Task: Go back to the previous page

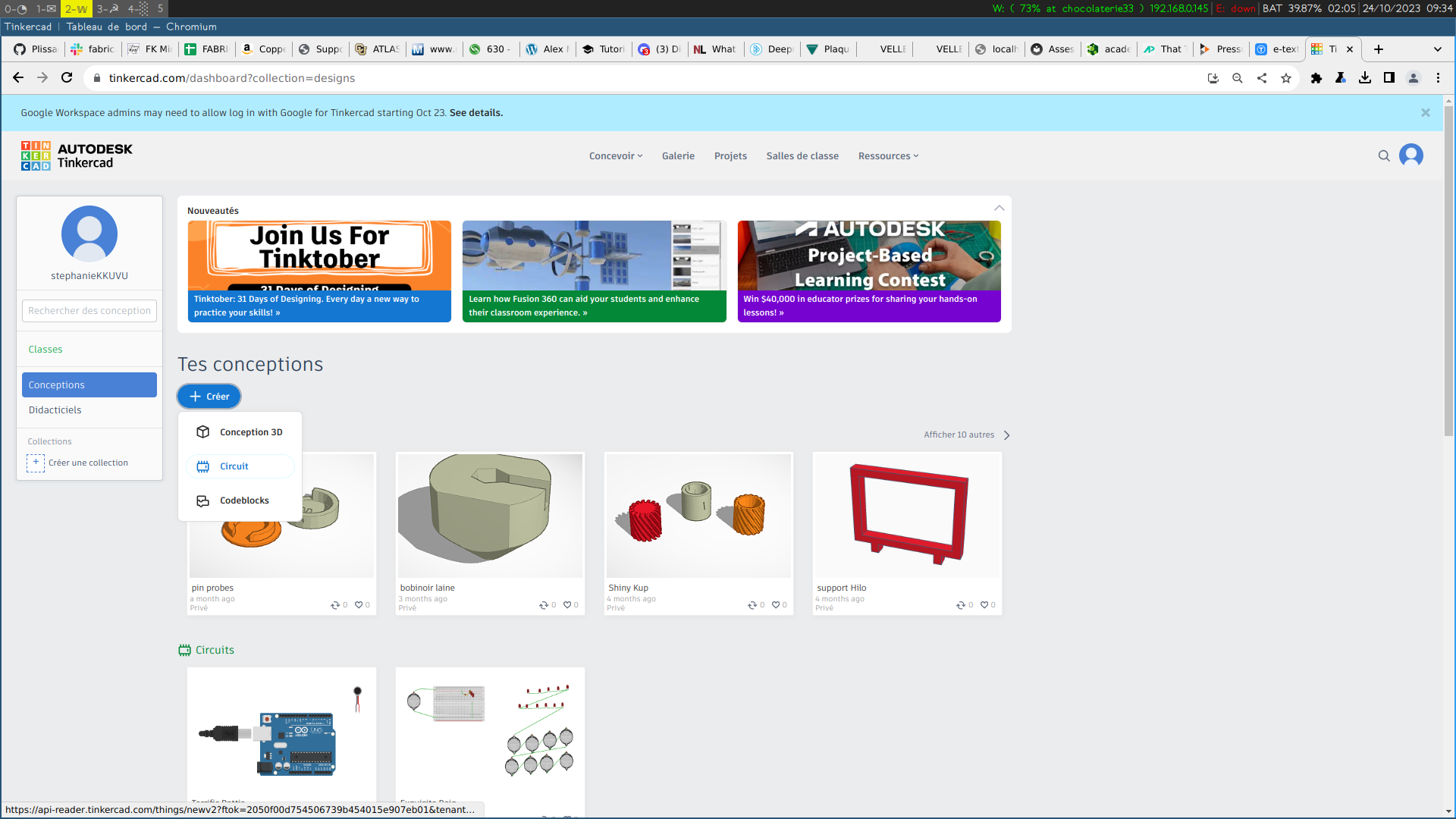Action: tap(18, 78)
